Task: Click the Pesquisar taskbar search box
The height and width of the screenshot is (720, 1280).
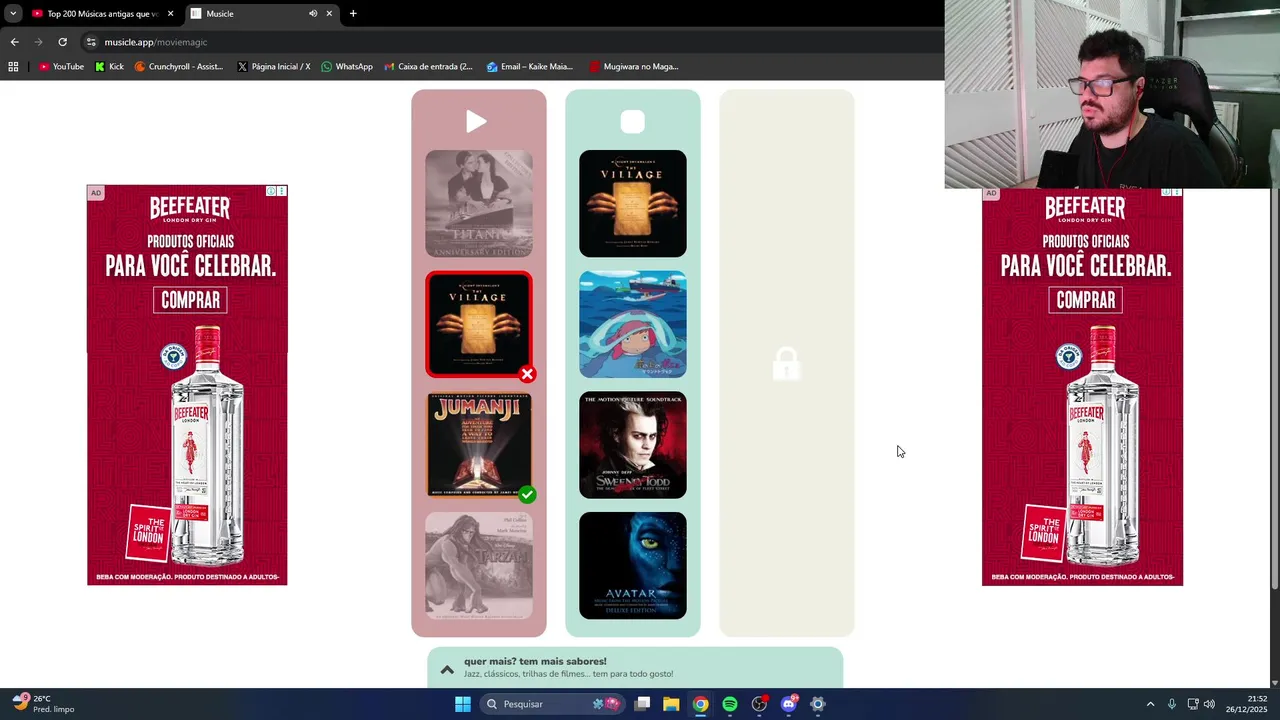Action: point(552,704)
